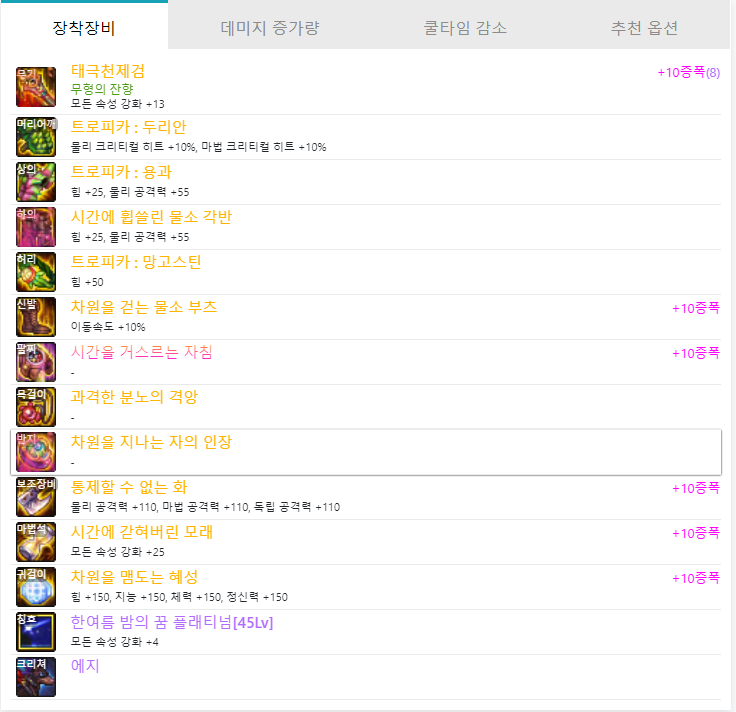The height and width of the screenshot is (712, 736).
Task: Select the 보조장비 sub-equipment icon
Action: click(x=36, y=497)
